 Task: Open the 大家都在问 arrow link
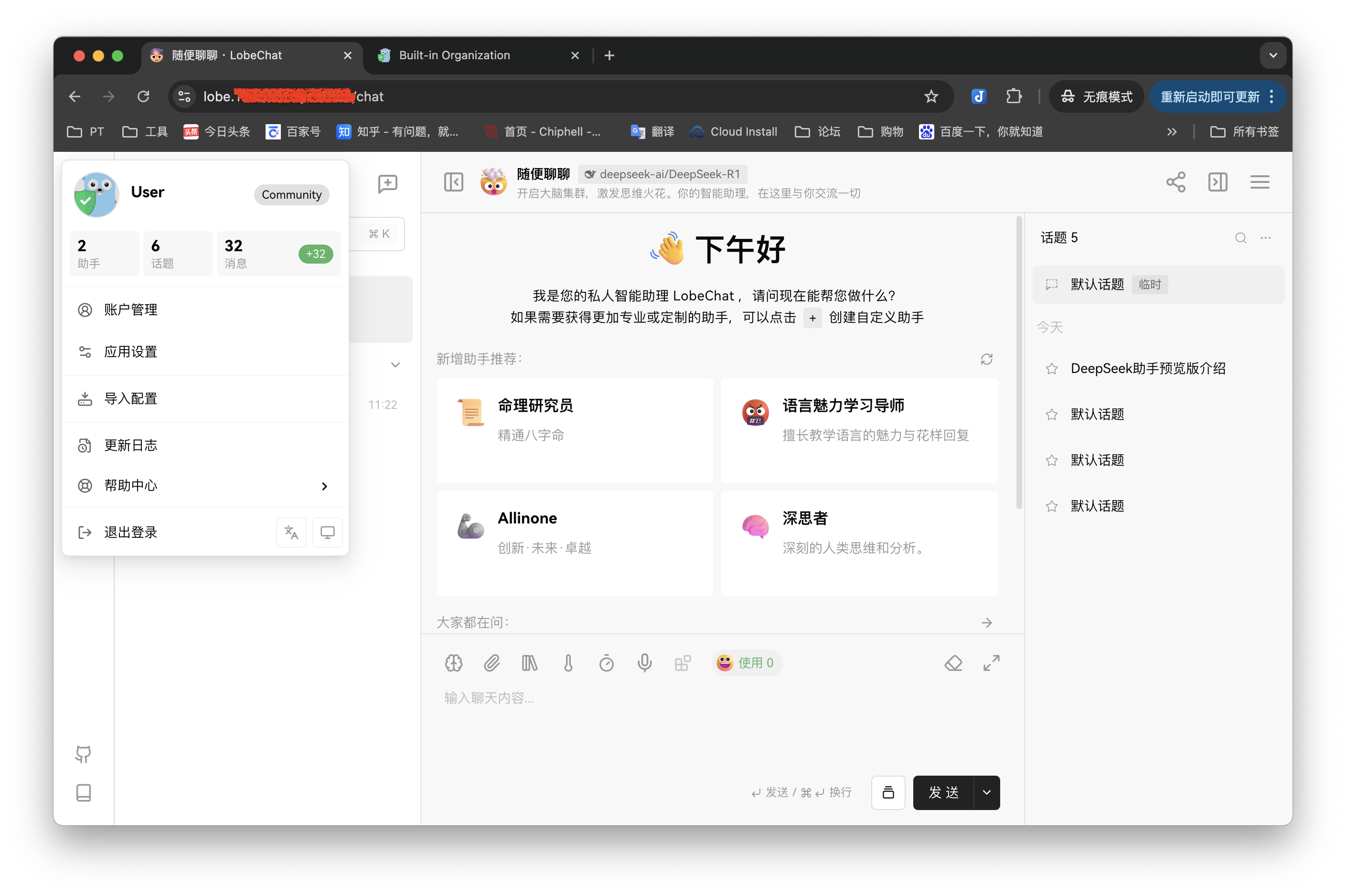(986, 623)
